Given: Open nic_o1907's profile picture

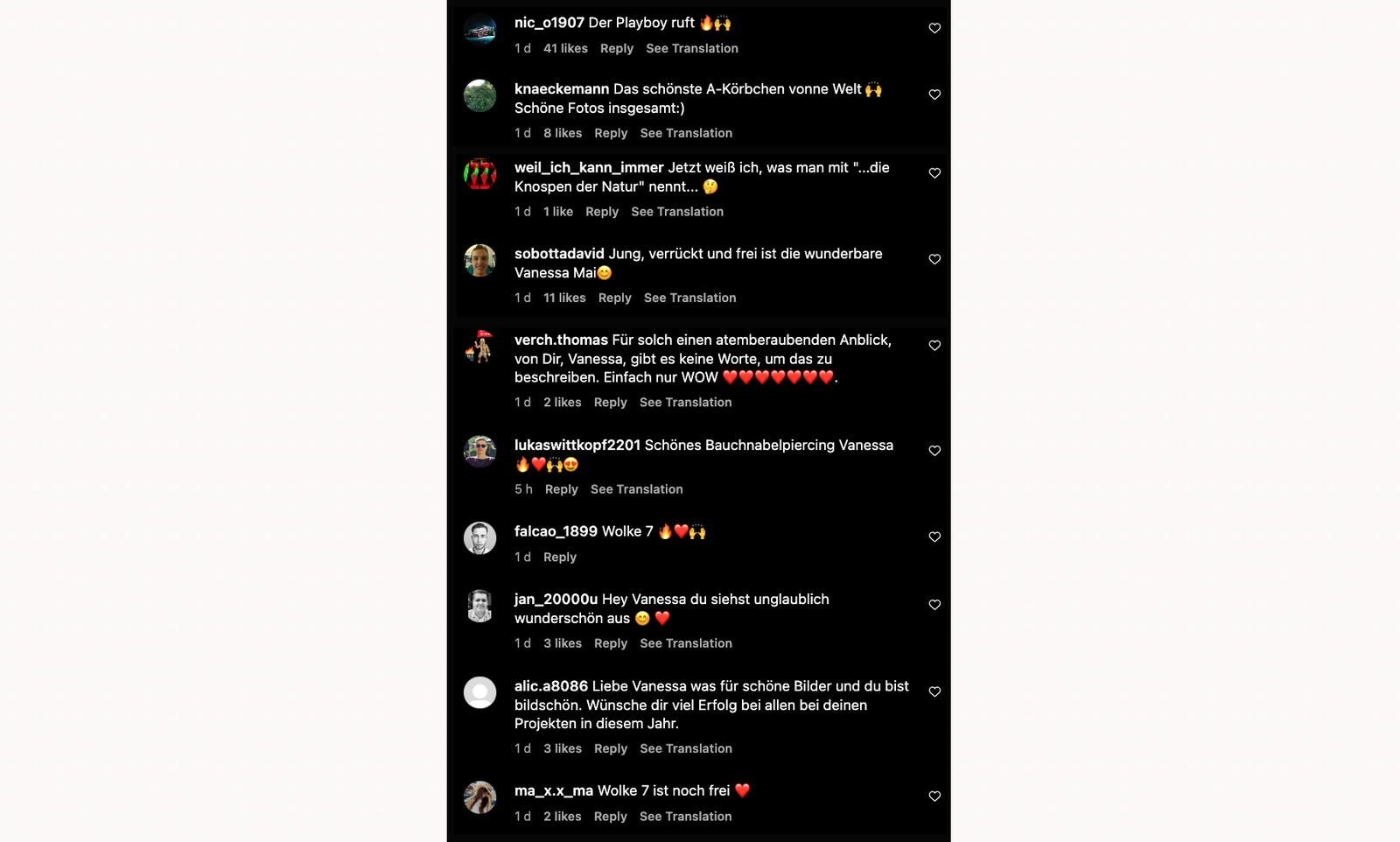Looking at the screenshot, I should tap(479, 30).
